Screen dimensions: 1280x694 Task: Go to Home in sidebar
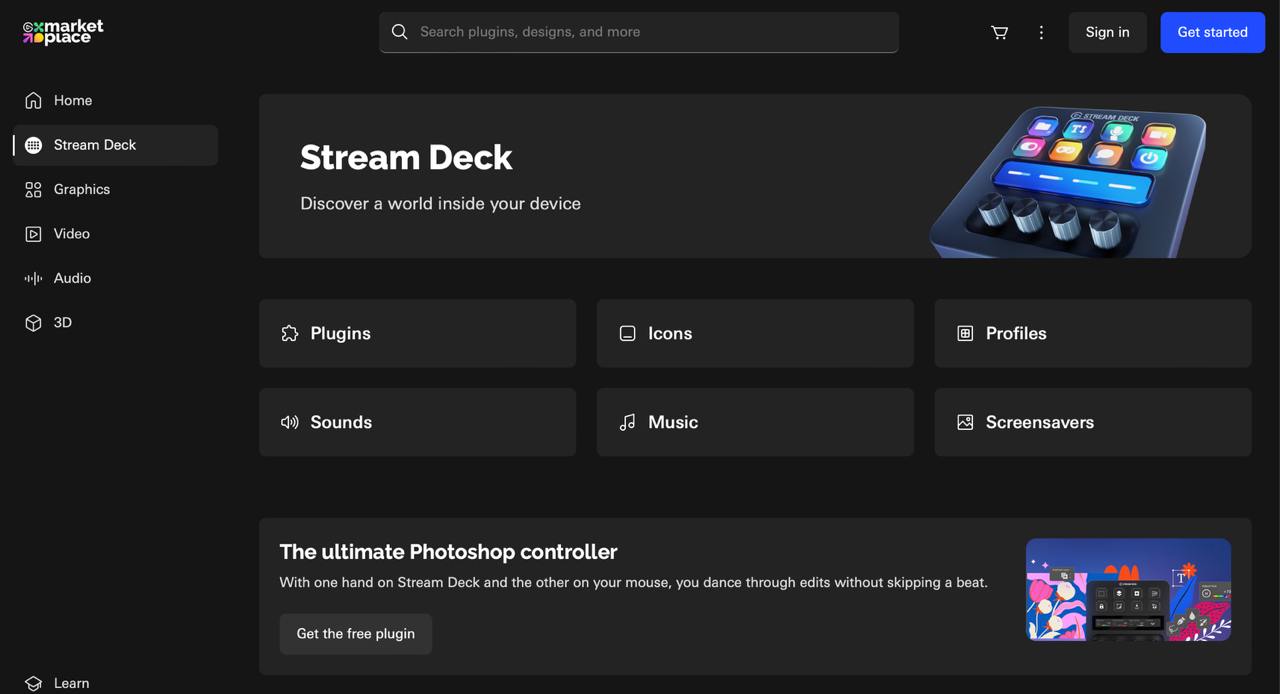[x=116, y=100]
